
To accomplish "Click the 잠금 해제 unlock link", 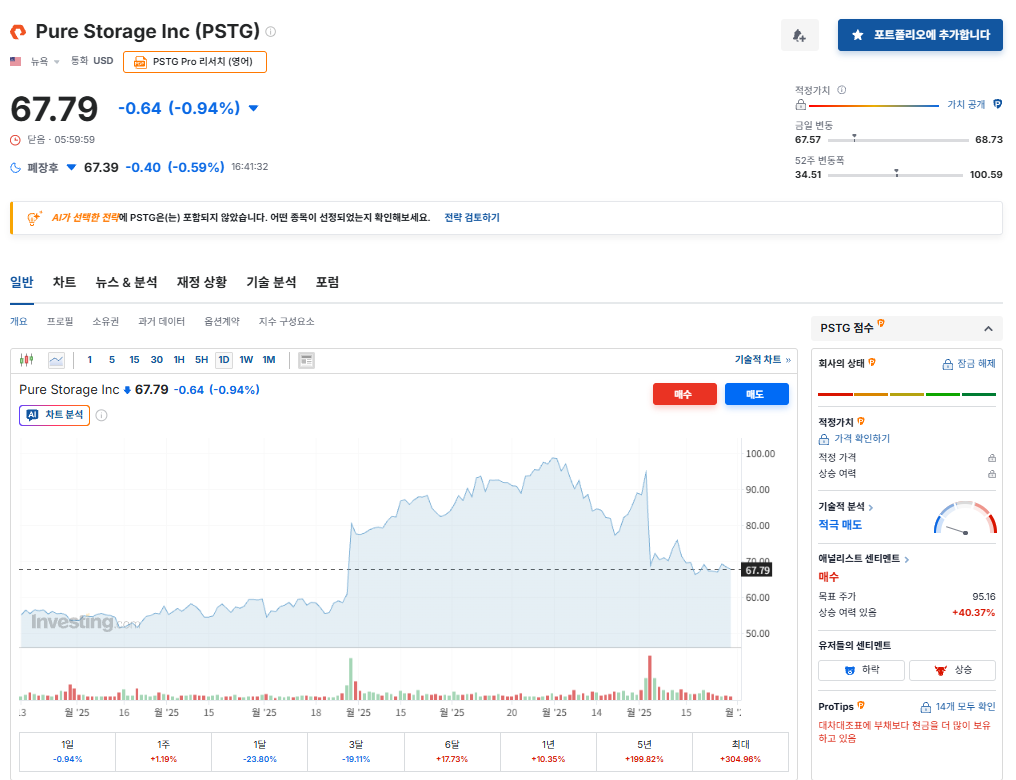I will [969, 364].
